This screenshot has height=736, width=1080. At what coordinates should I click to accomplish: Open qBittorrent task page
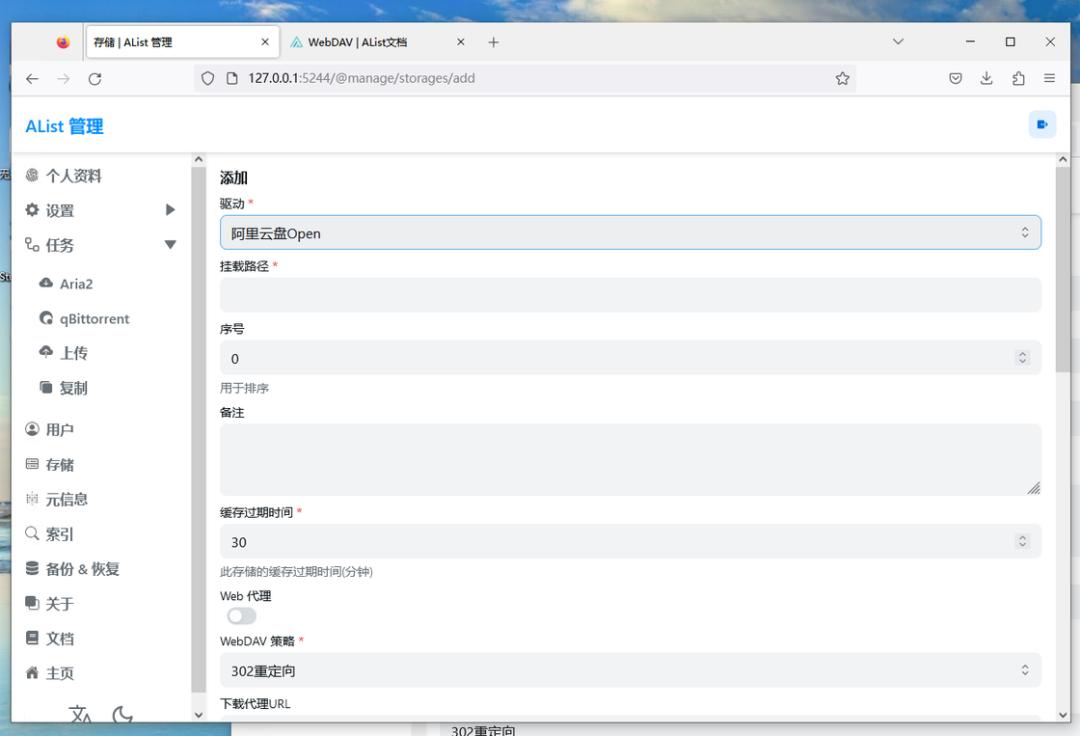(84, 319)
